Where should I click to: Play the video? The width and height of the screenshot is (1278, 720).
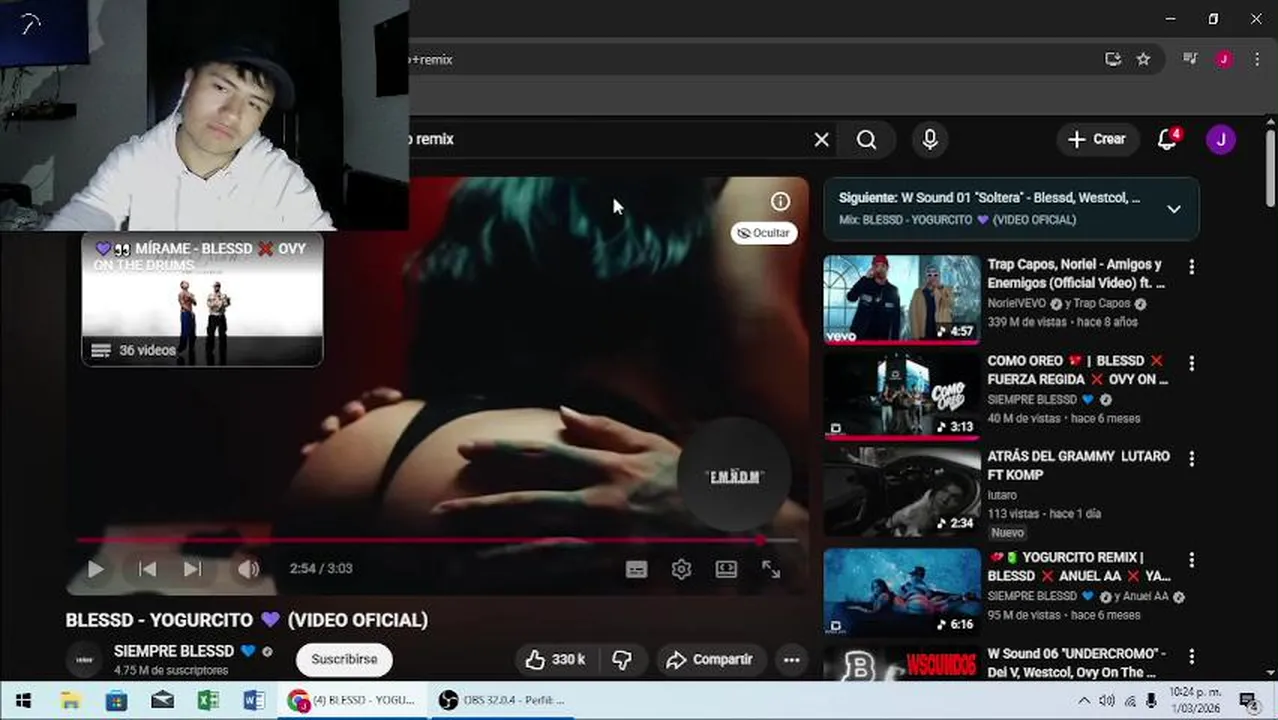(95, 569)
